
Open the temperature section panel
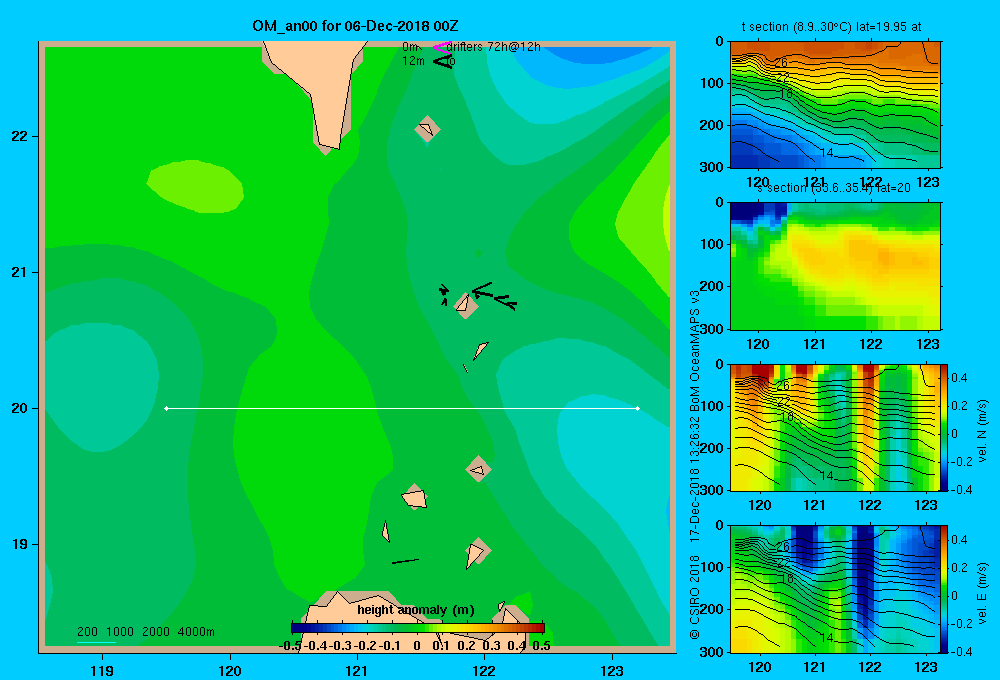tap(835, 105)
